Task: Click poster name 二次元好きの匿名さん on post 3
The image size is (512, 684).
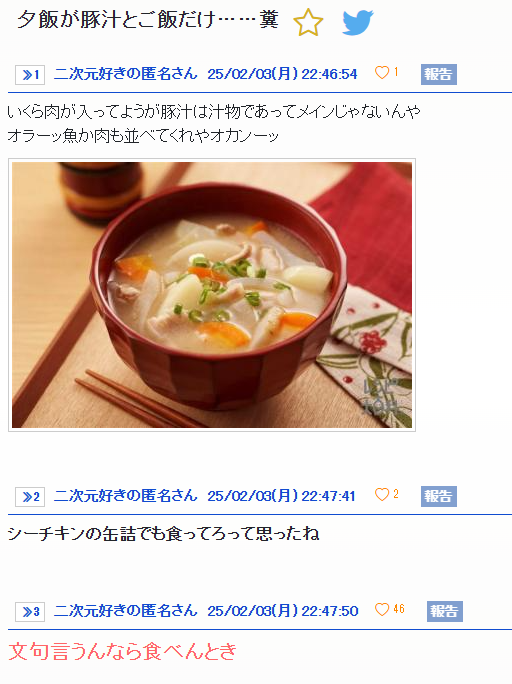Action: (126, 611)
